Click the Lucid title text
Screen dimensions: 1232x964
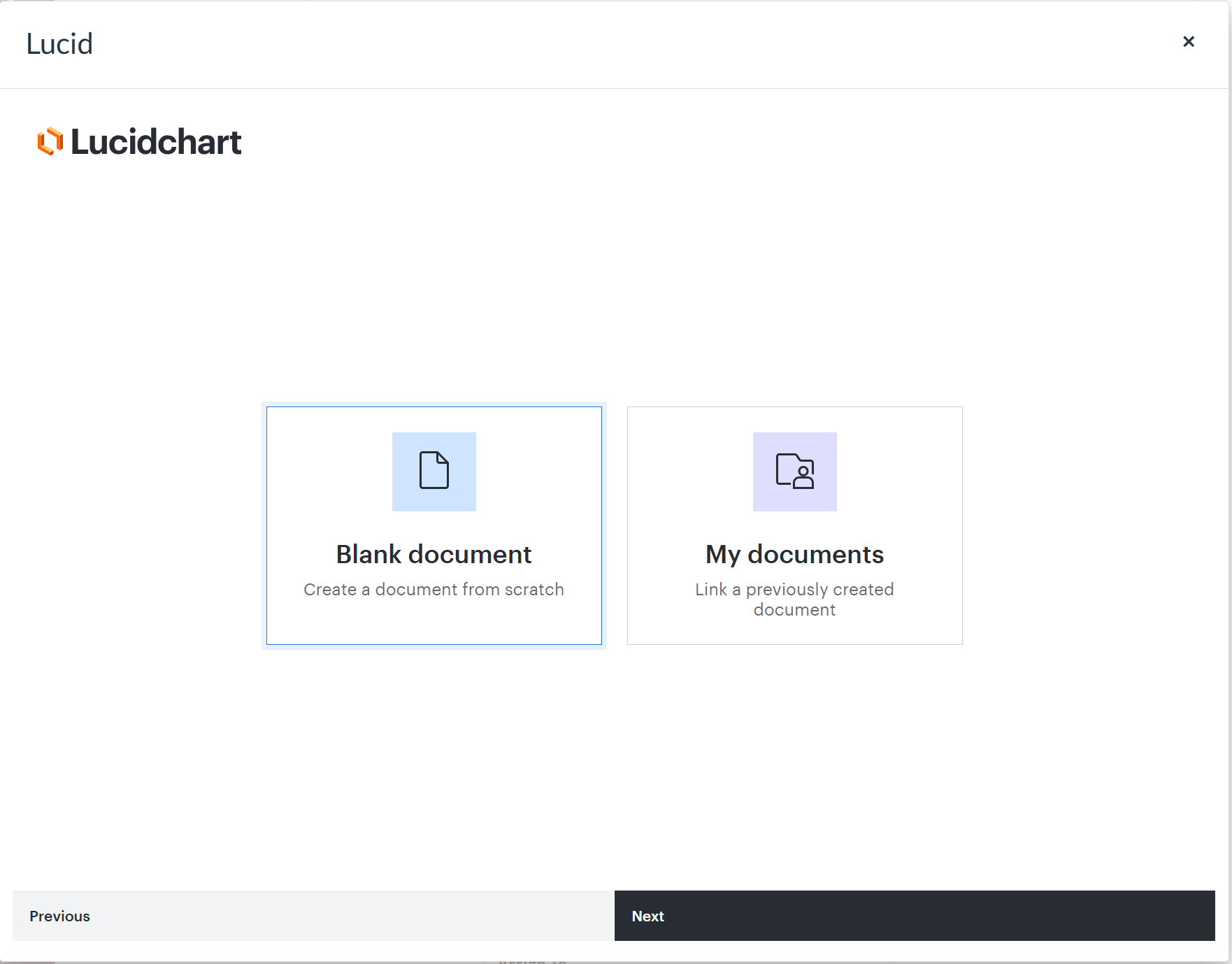pyautogui.click(x=59, y=44)
